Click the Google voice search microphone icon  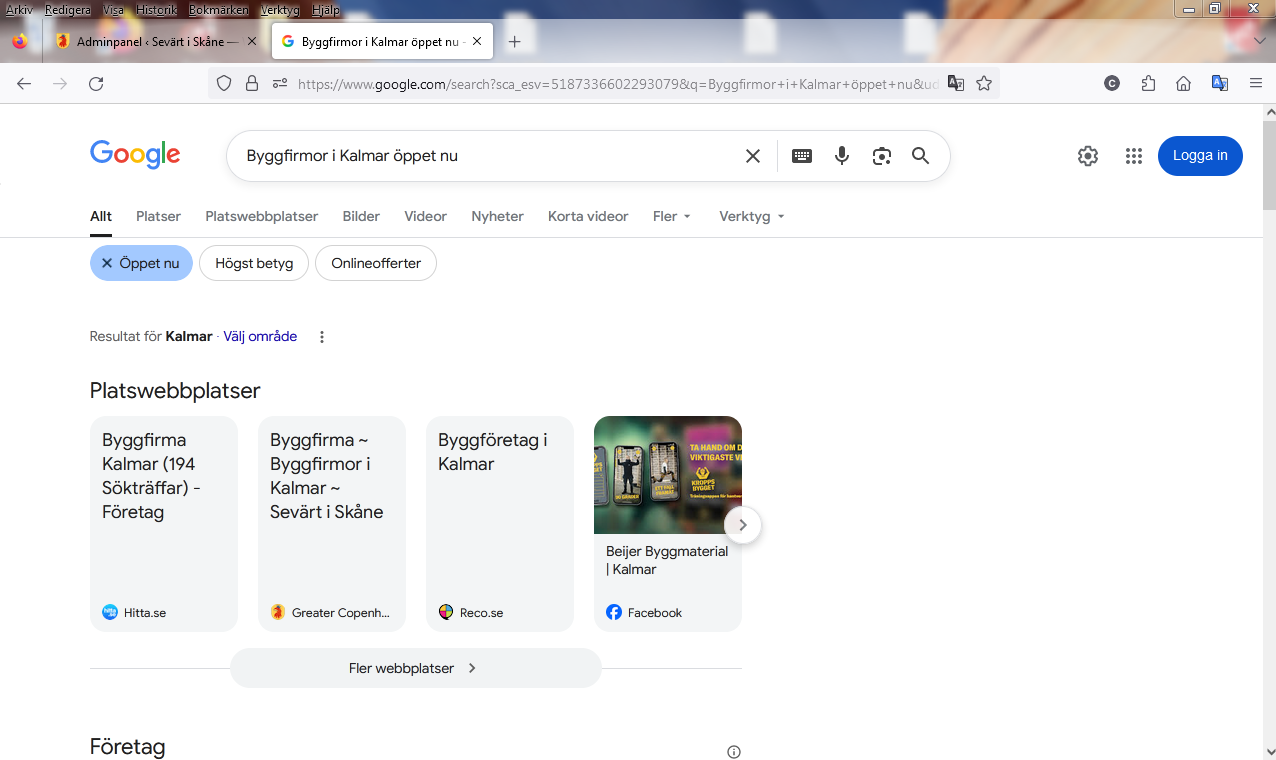click(x=842, y=156)
